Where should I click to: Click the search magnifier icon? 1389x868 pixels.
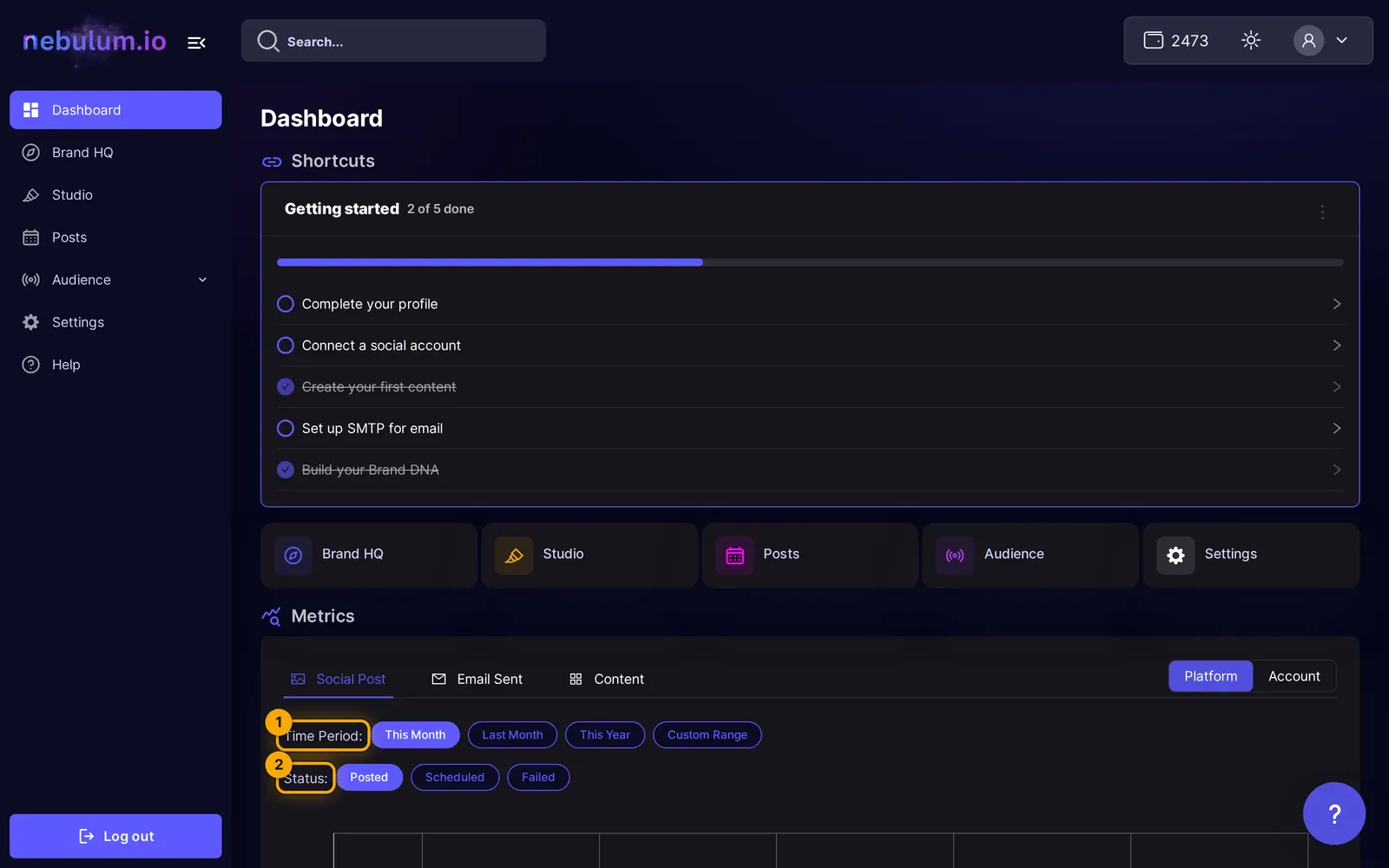tap(268, 42)
